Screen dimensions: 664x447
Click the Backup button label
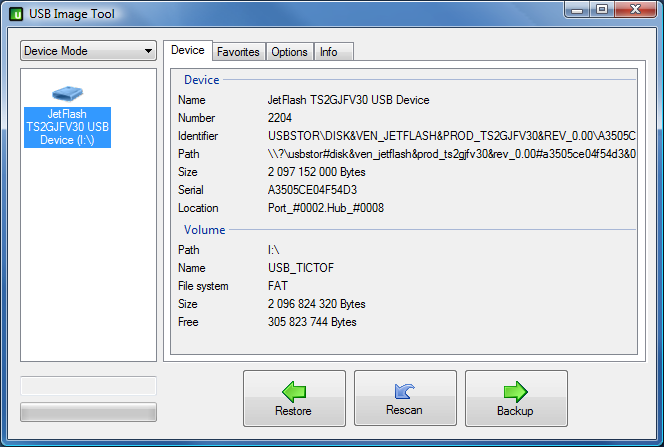[x=515, y=411]
